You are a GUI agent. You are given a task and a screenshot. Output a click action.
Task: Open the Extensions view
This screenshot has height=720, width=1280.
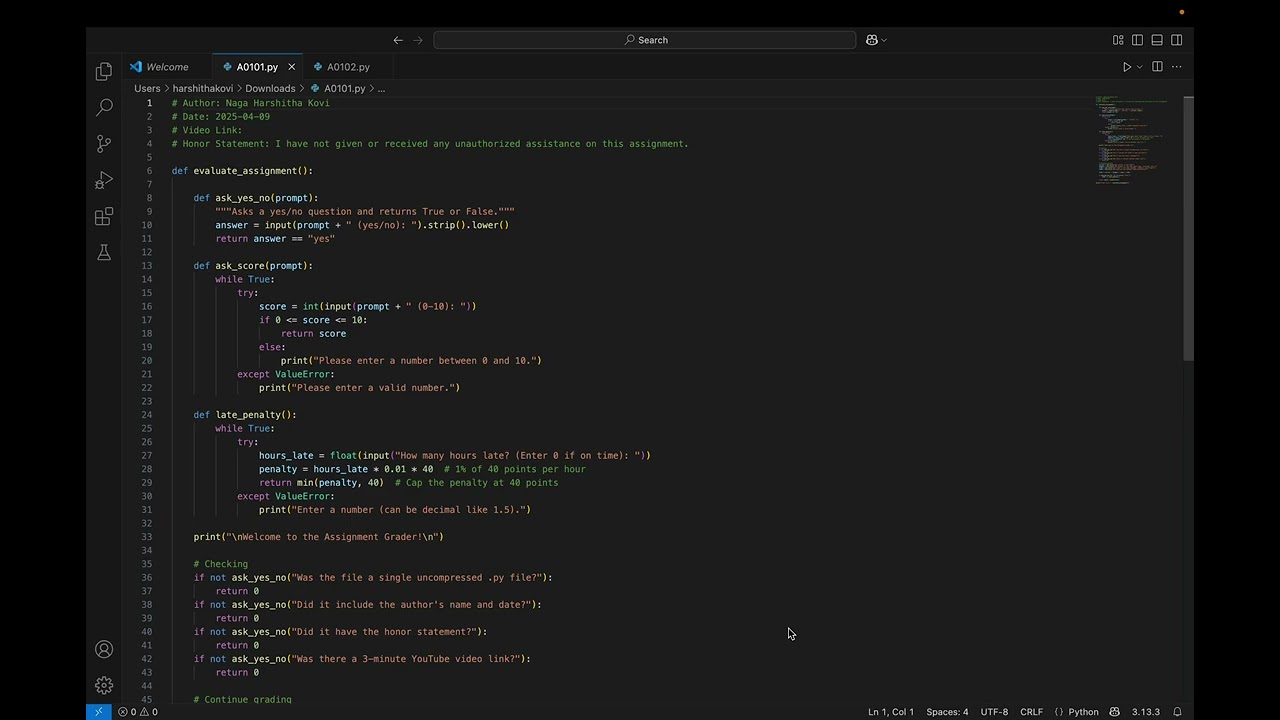click(x=104, y=217)
